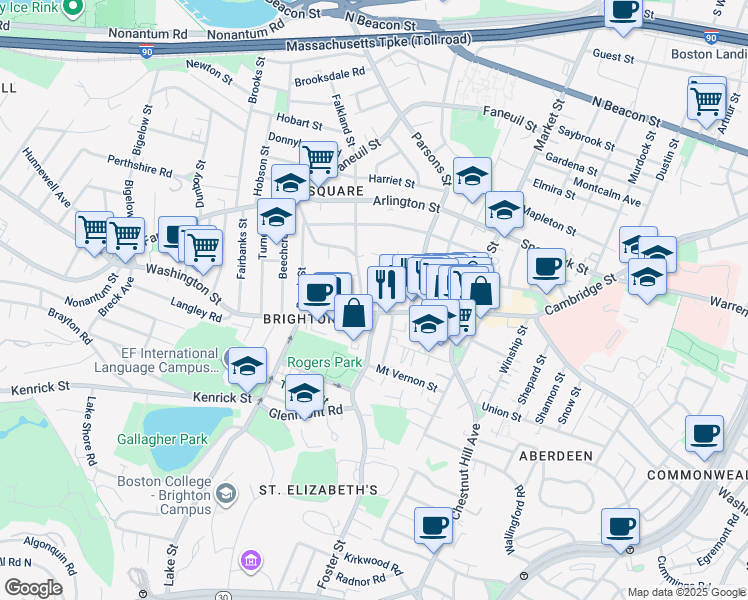Open coffee cup marker left of Egremont Rd
This screenshot has height=600, width=748.
(620, 528)
